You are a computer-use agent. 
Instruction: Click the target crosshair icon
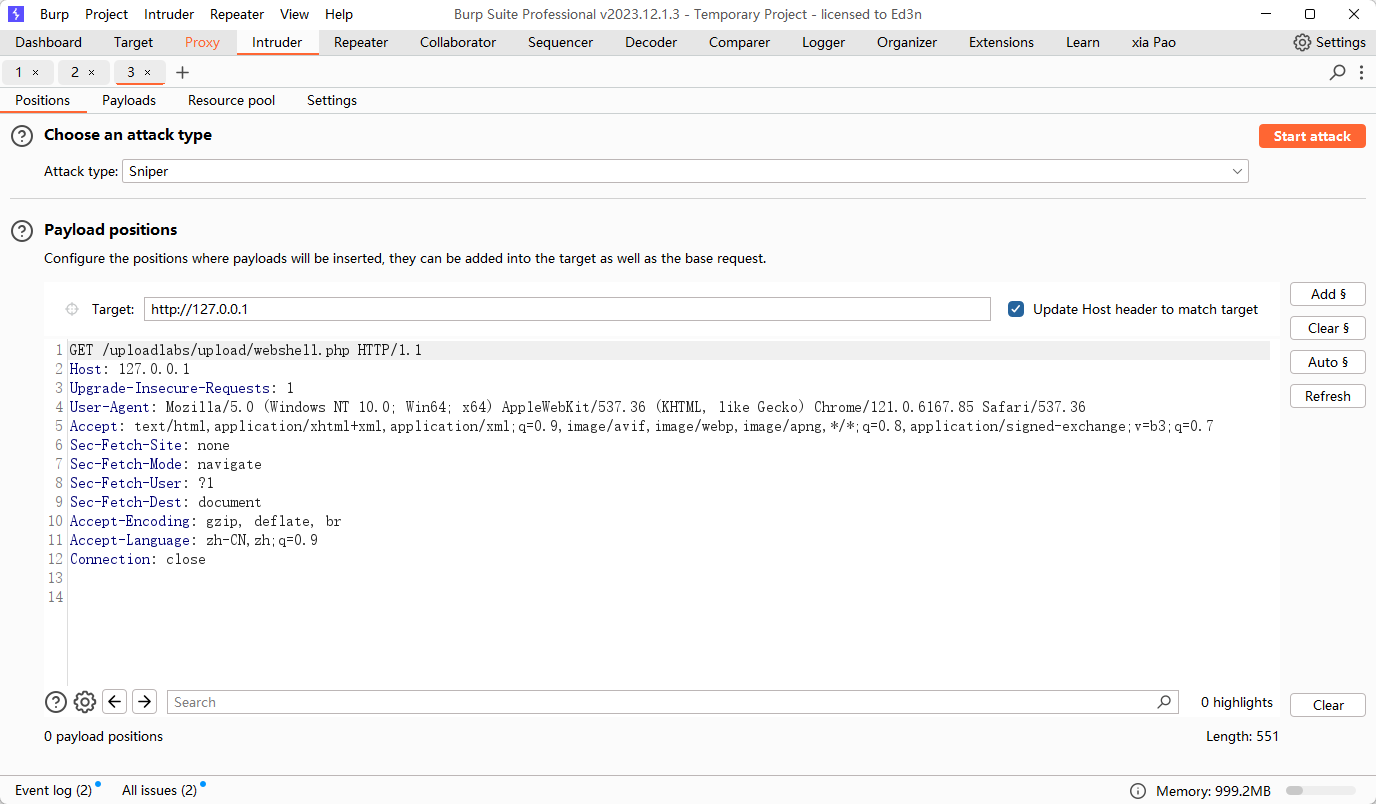72,309
